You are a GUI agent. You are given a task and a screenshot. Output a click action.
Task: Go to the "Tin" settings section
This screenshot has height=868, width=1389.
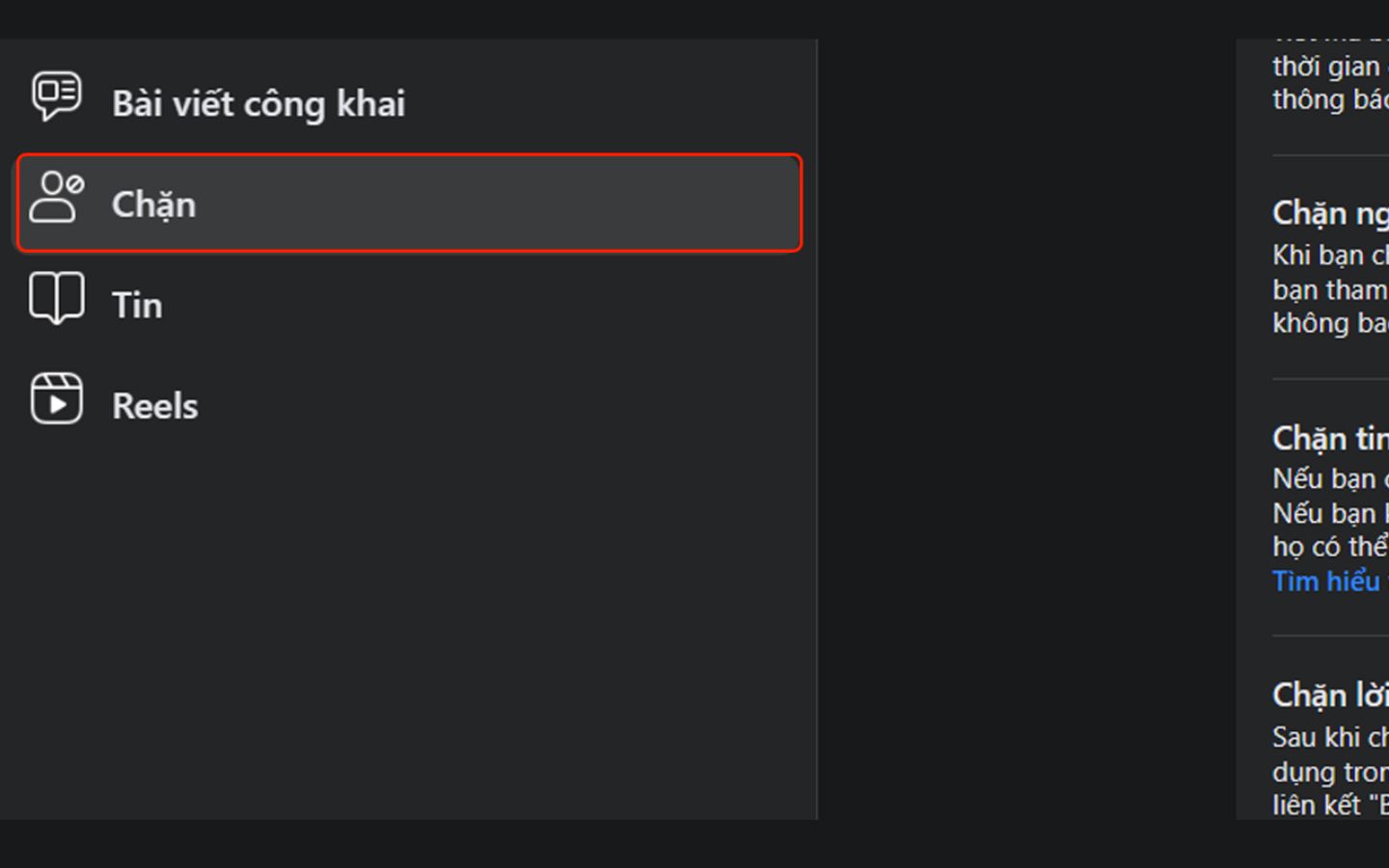click(137, 306)
